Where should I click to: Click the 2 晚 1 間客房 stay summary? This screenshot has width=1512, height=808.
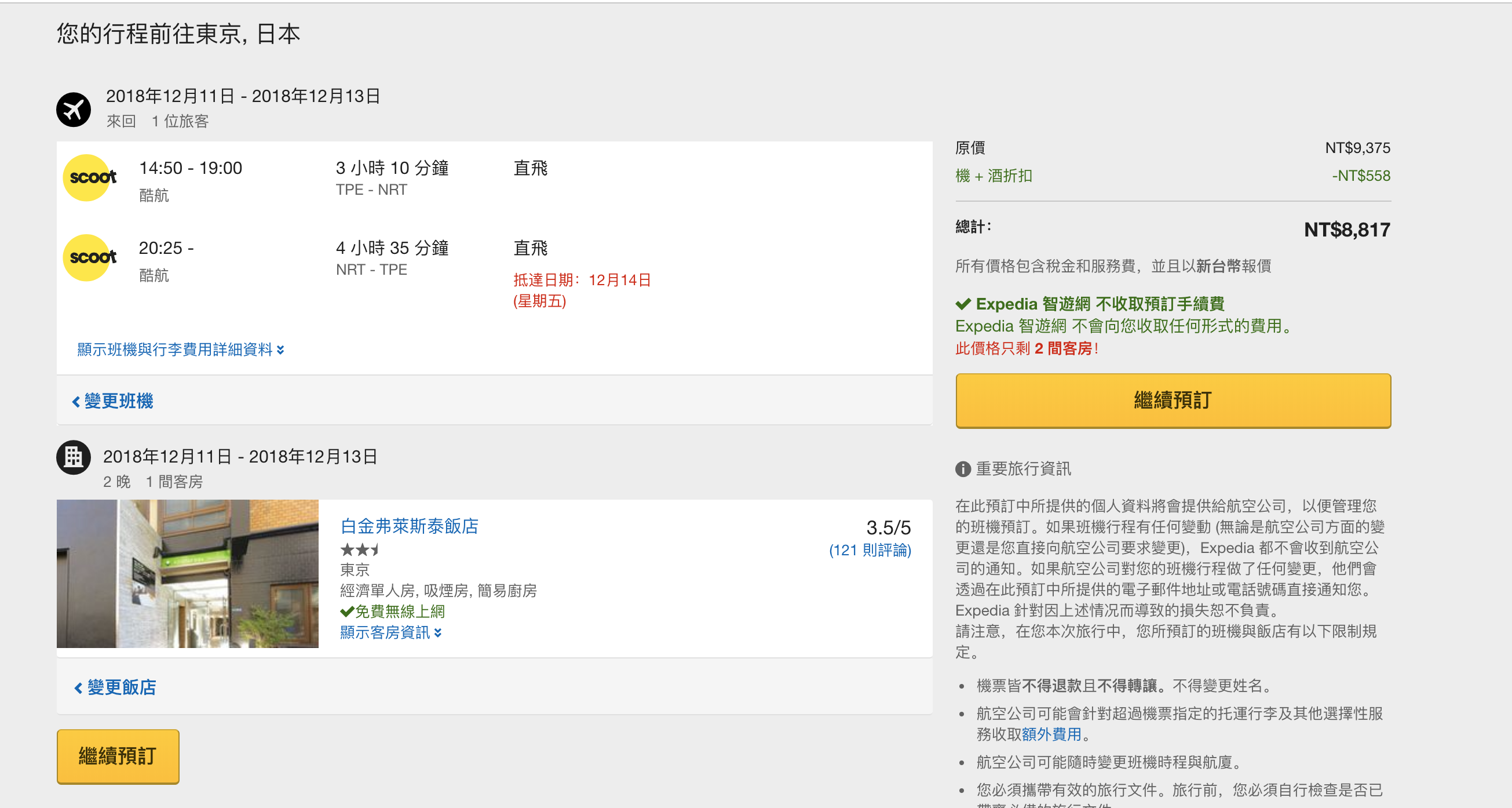click(153, 482)
